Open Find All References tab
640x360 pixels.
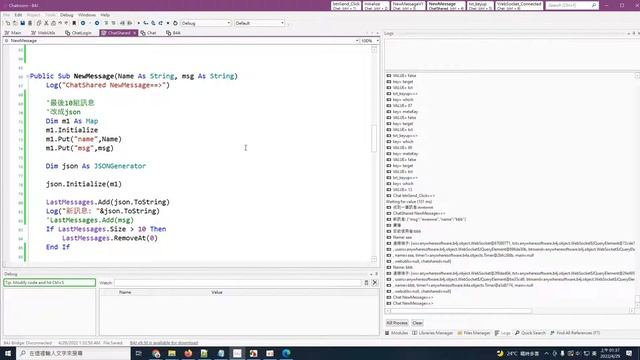[575, 333]
